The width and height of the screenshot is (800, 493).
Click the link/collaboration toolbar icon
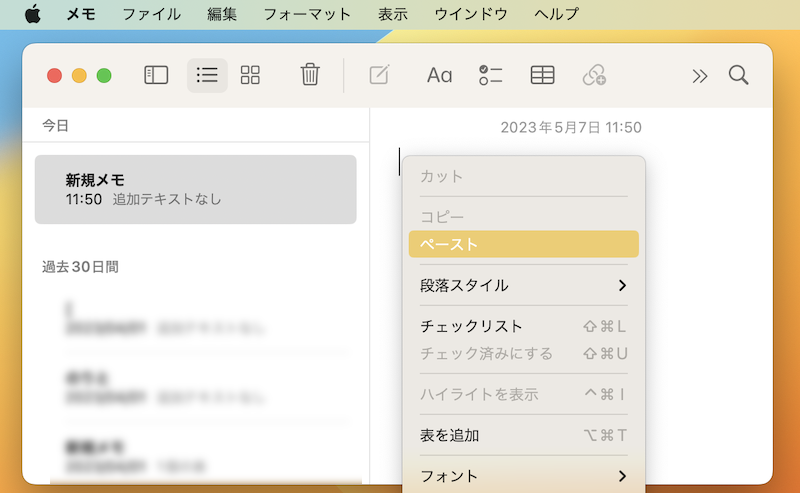point(595,75)
